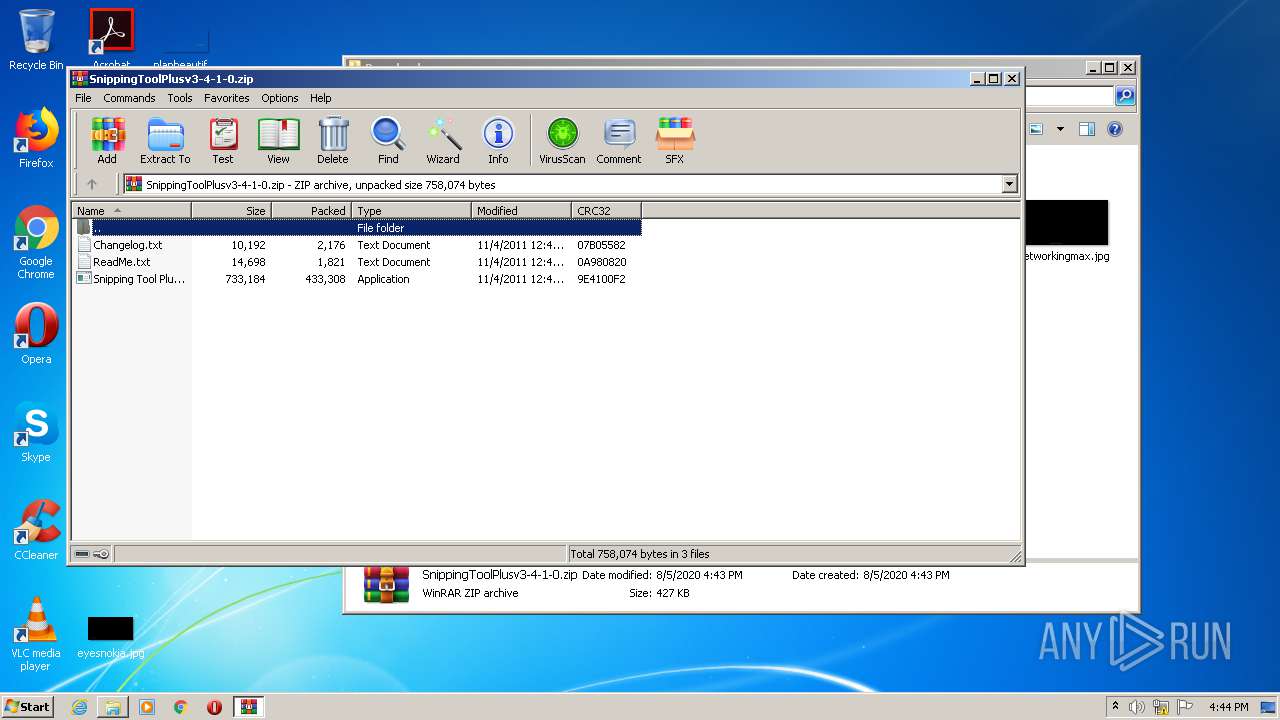Click the Delete trash can icon

click(x=333, y=141)
